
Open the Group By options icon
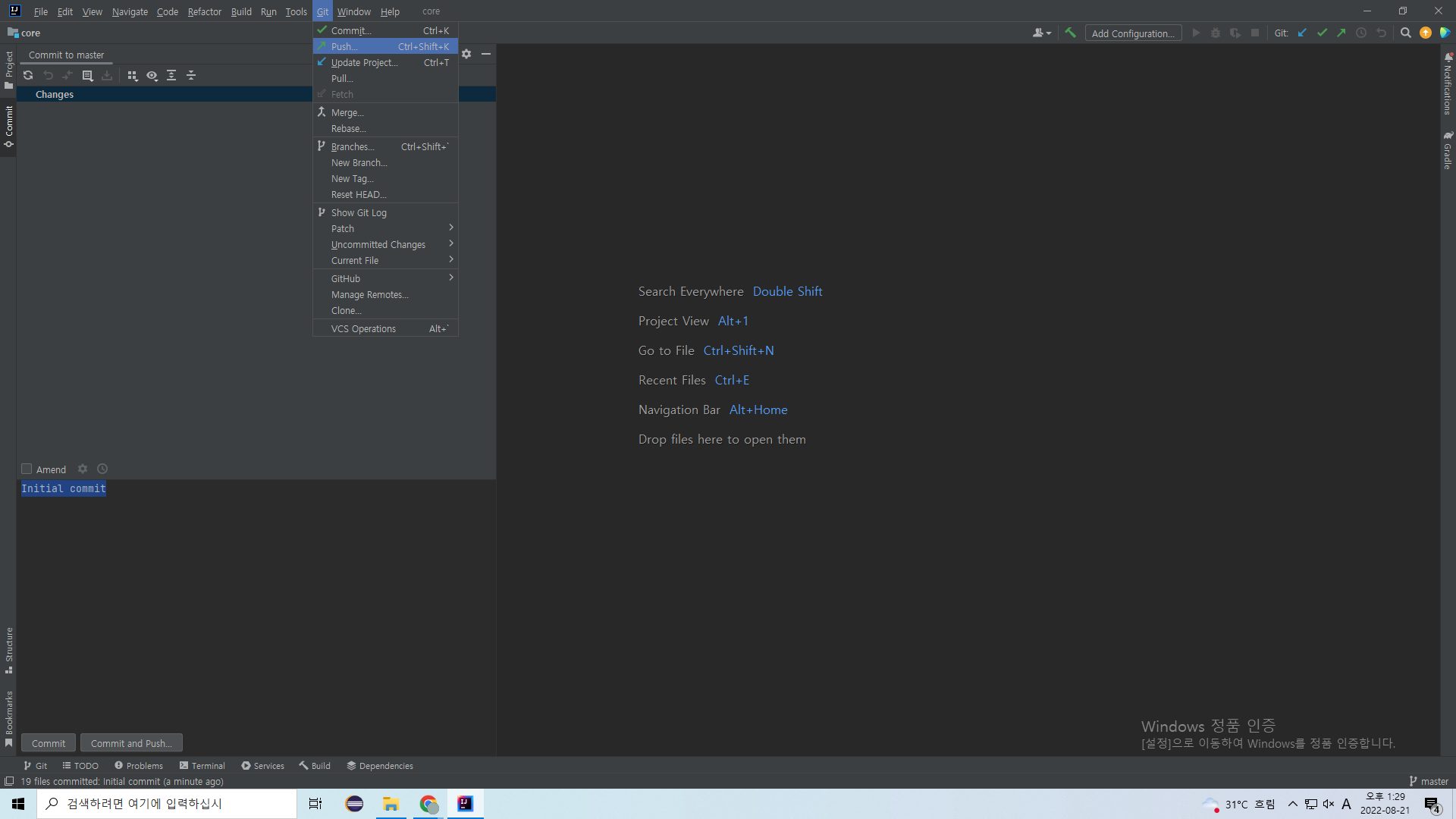click(x=133, y=75)
